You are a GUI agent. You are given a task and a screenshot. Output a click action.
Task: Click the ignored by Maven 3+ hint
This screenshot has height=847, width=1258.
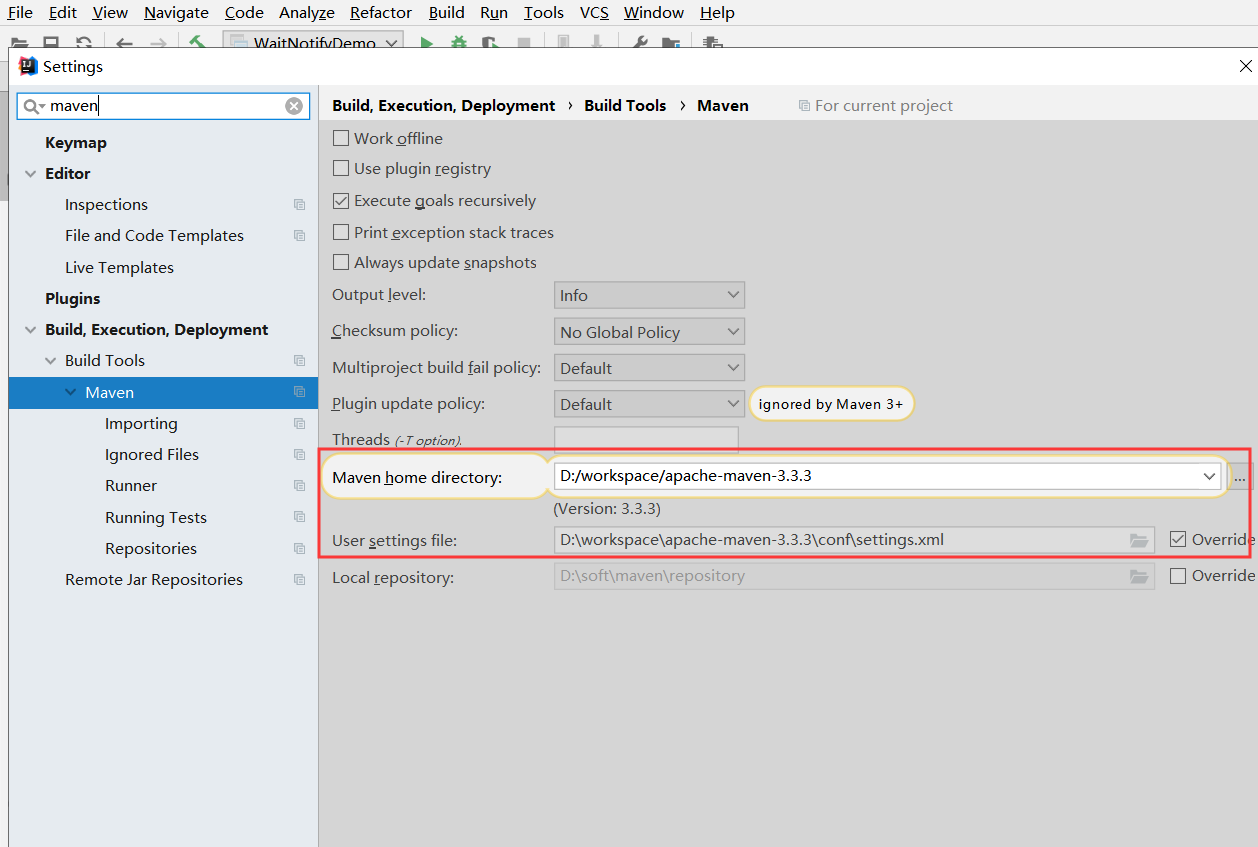tap(831, 404)
